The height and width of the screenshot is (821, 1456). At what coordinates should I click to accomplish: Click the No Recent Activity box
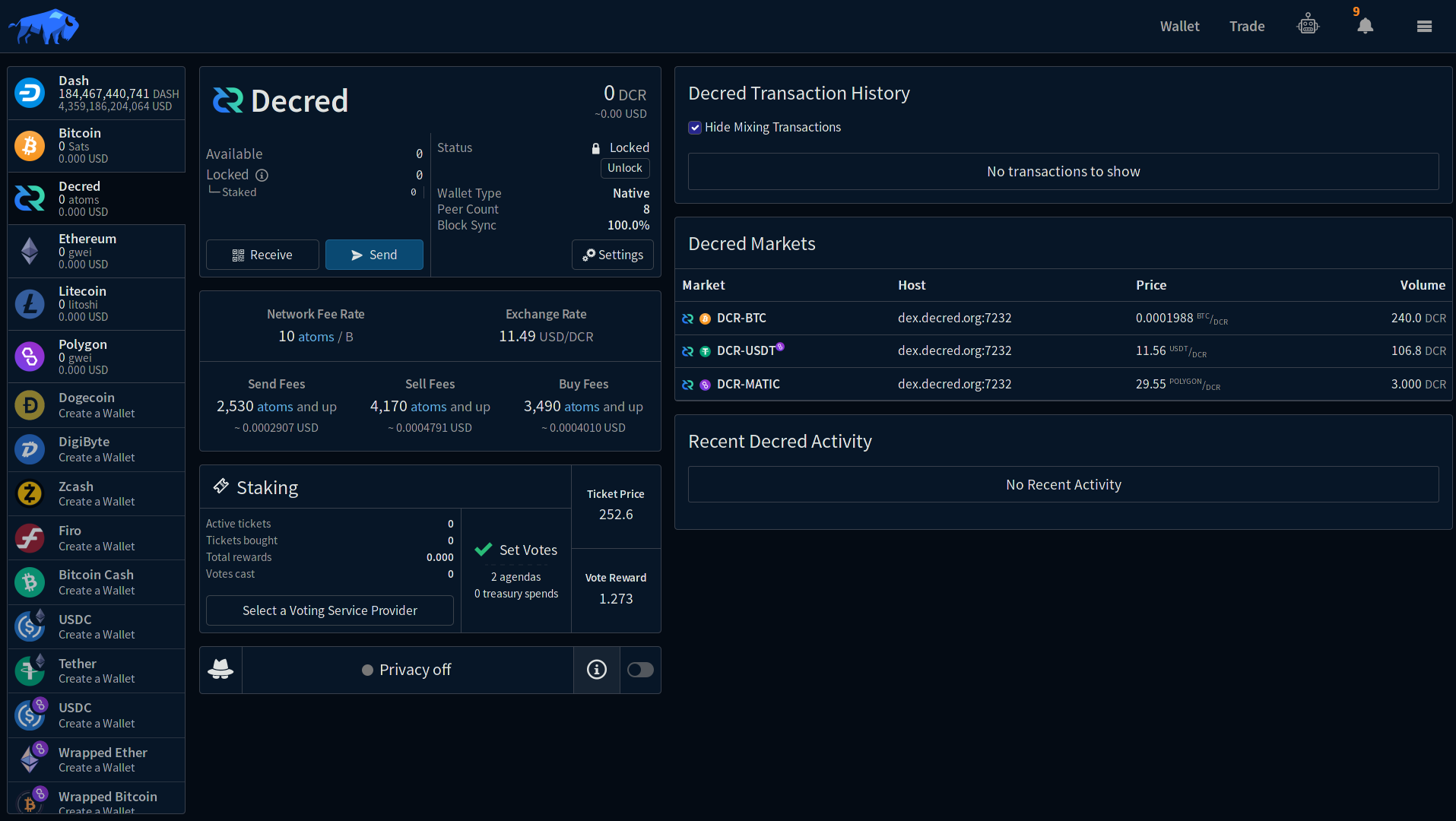point(1063,485)
